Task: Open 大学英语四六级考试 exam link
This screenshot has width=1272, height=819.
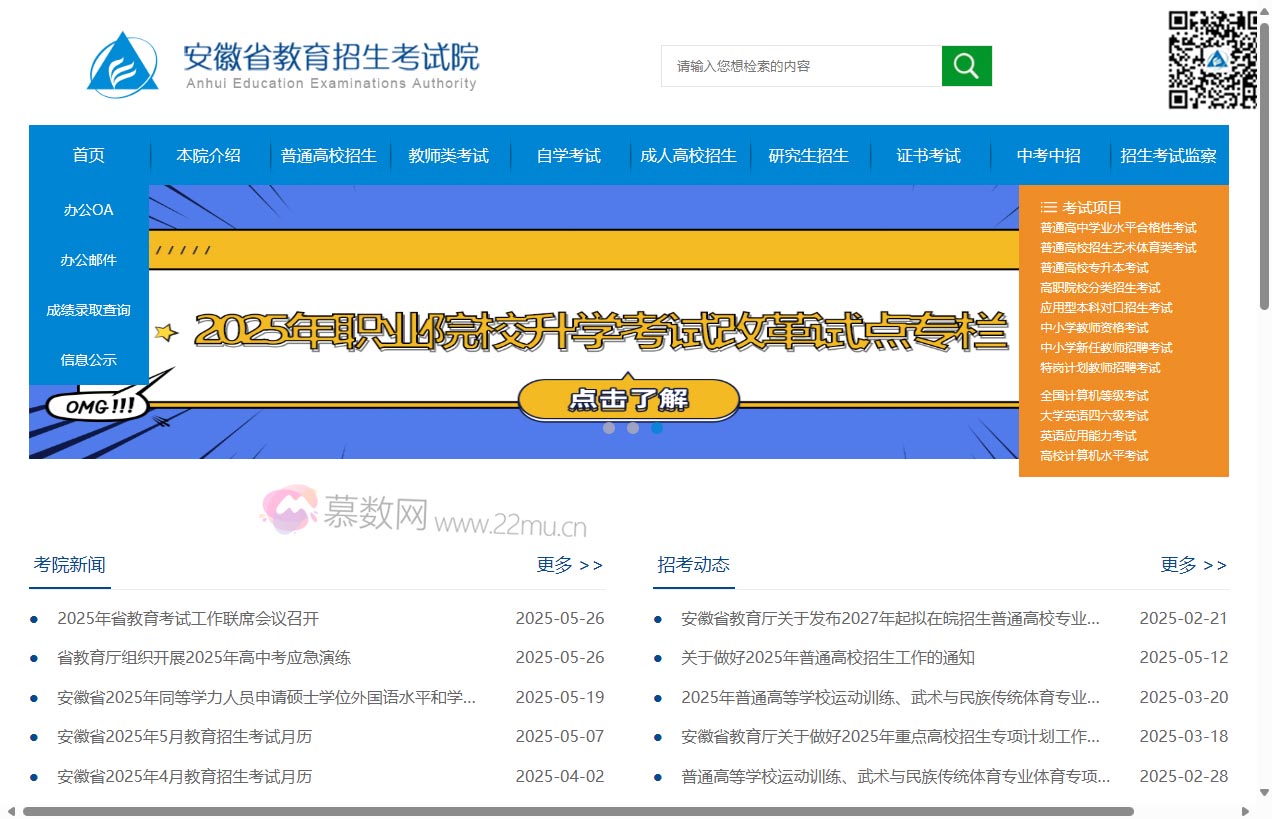Action: [1093, 416]
